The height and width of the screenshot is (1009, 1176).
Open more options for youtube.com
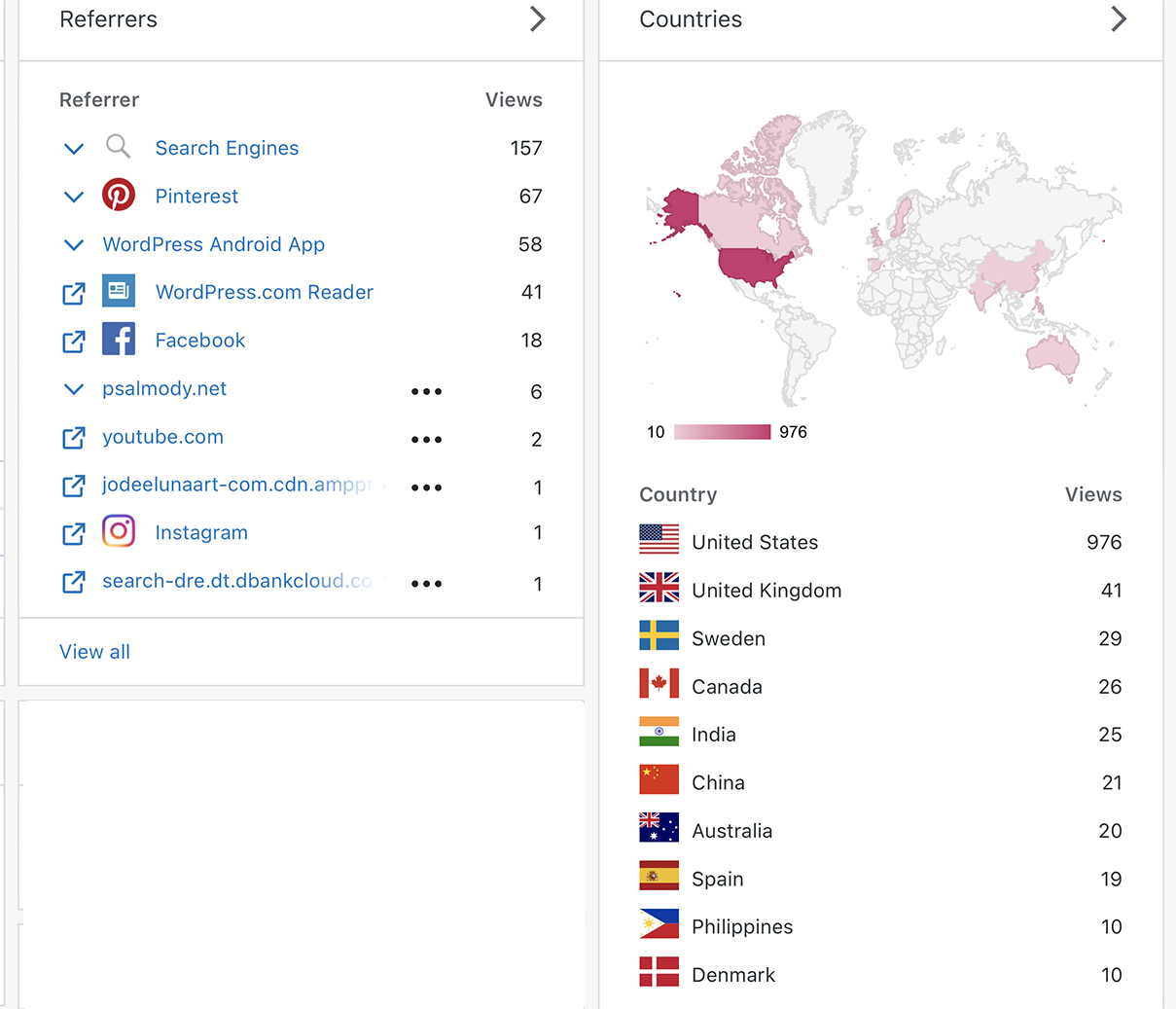point(426,440)
